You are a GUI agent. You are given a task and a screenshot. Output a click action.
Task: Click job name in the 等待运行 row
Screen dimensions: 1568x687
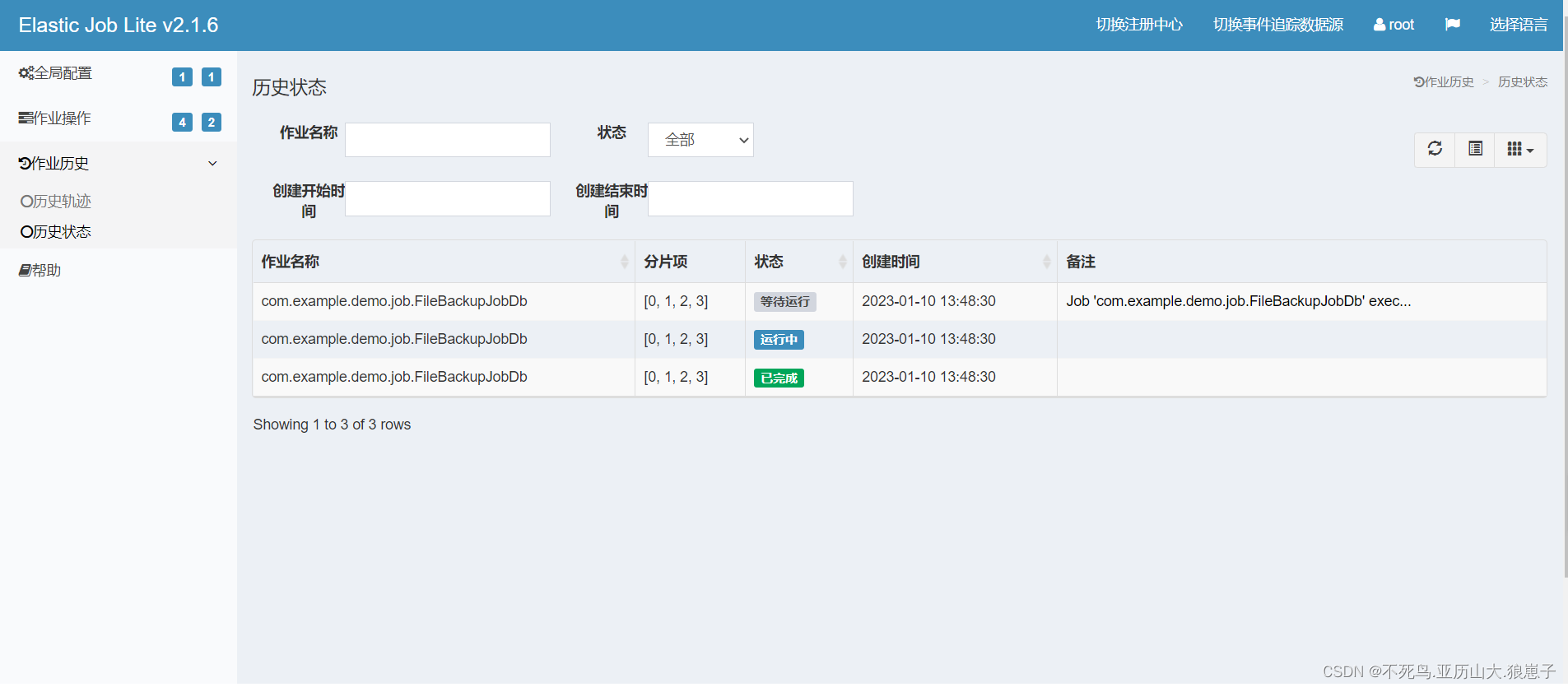tap(394, 301)
